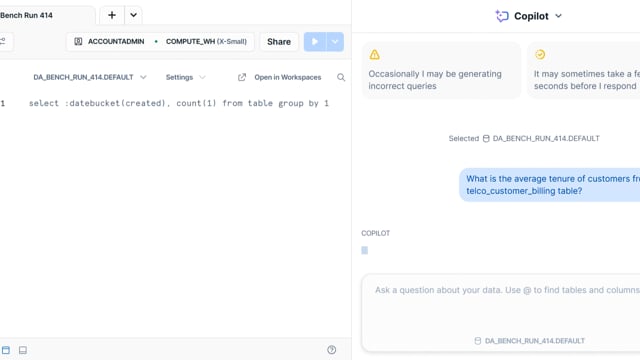Viewport: 640px width, 360px height.
Task: Click the warning triangle icon on notice card
Action: (374, 54)
